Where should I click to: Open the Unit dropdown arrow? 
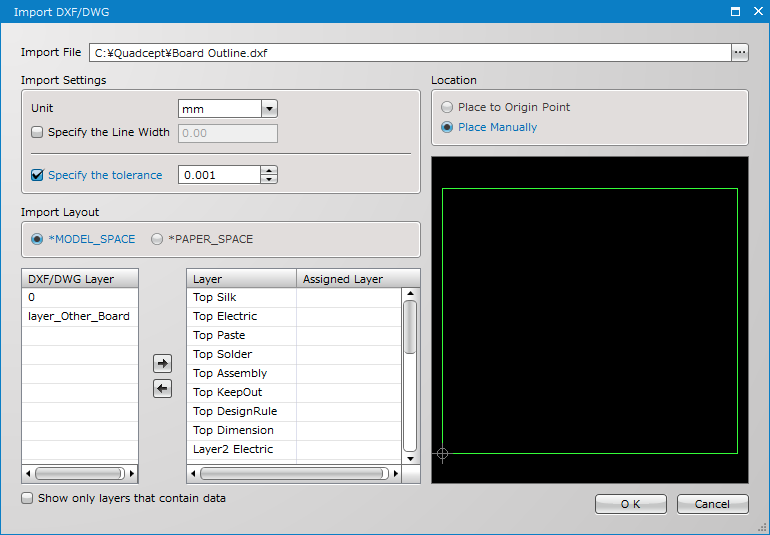click(269, 109)
